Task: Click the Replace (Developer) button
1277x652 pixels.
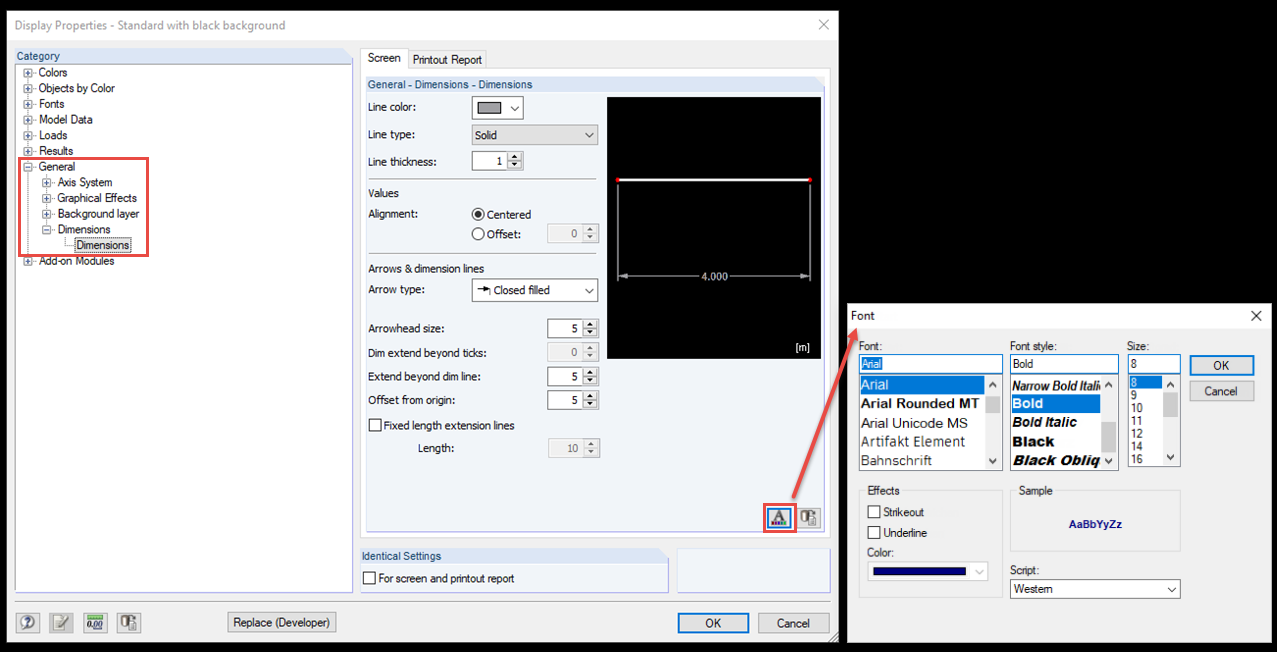Action: coord(281,622)
